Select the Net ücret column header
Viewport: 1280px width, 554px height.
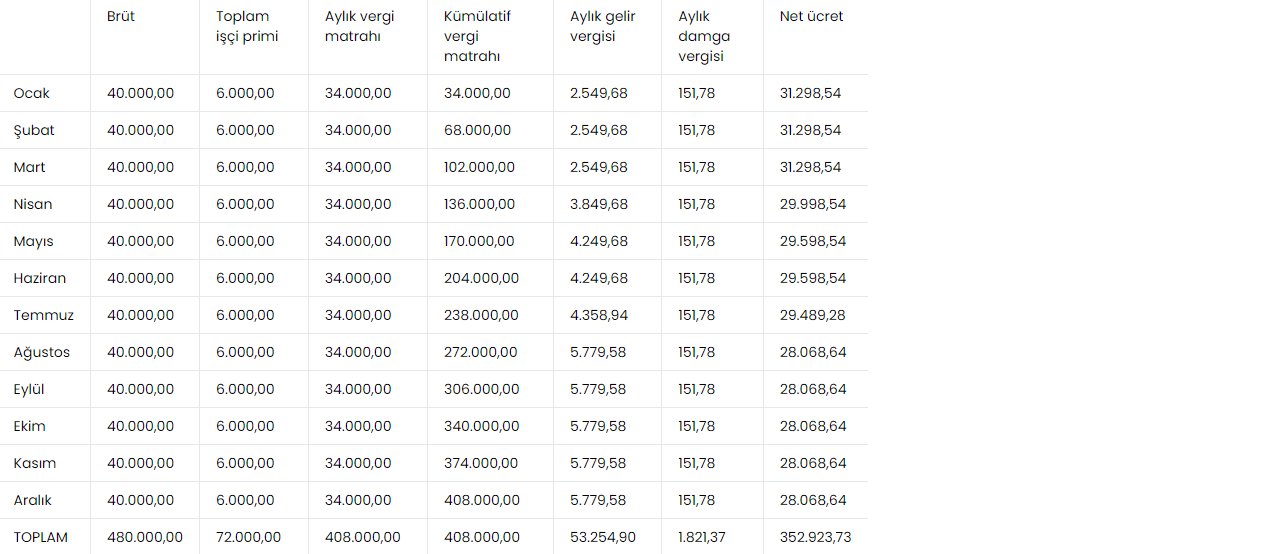811,17
